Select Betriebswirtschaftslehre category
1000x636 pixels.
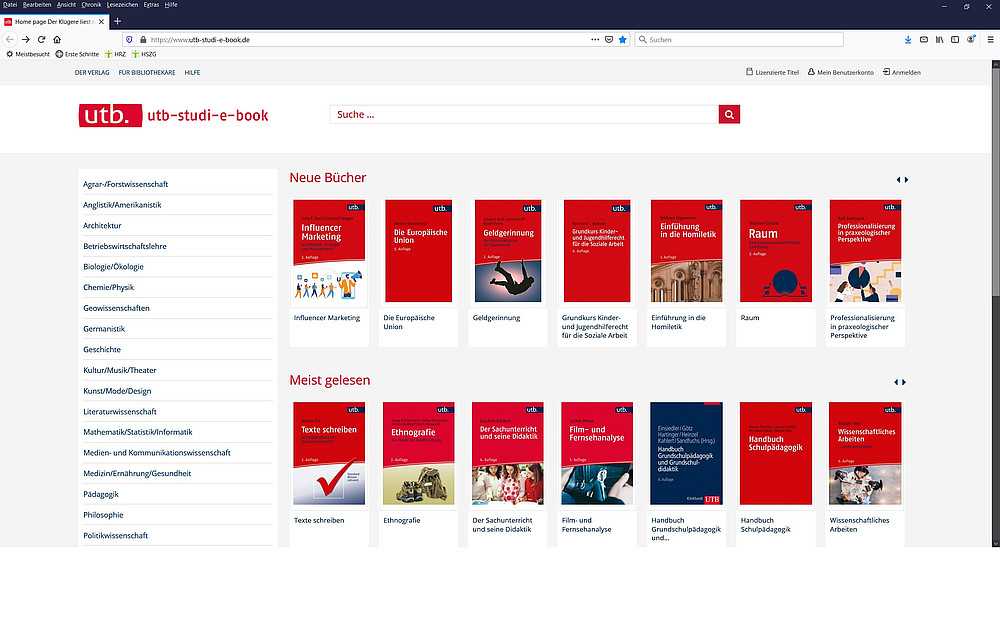129,246
